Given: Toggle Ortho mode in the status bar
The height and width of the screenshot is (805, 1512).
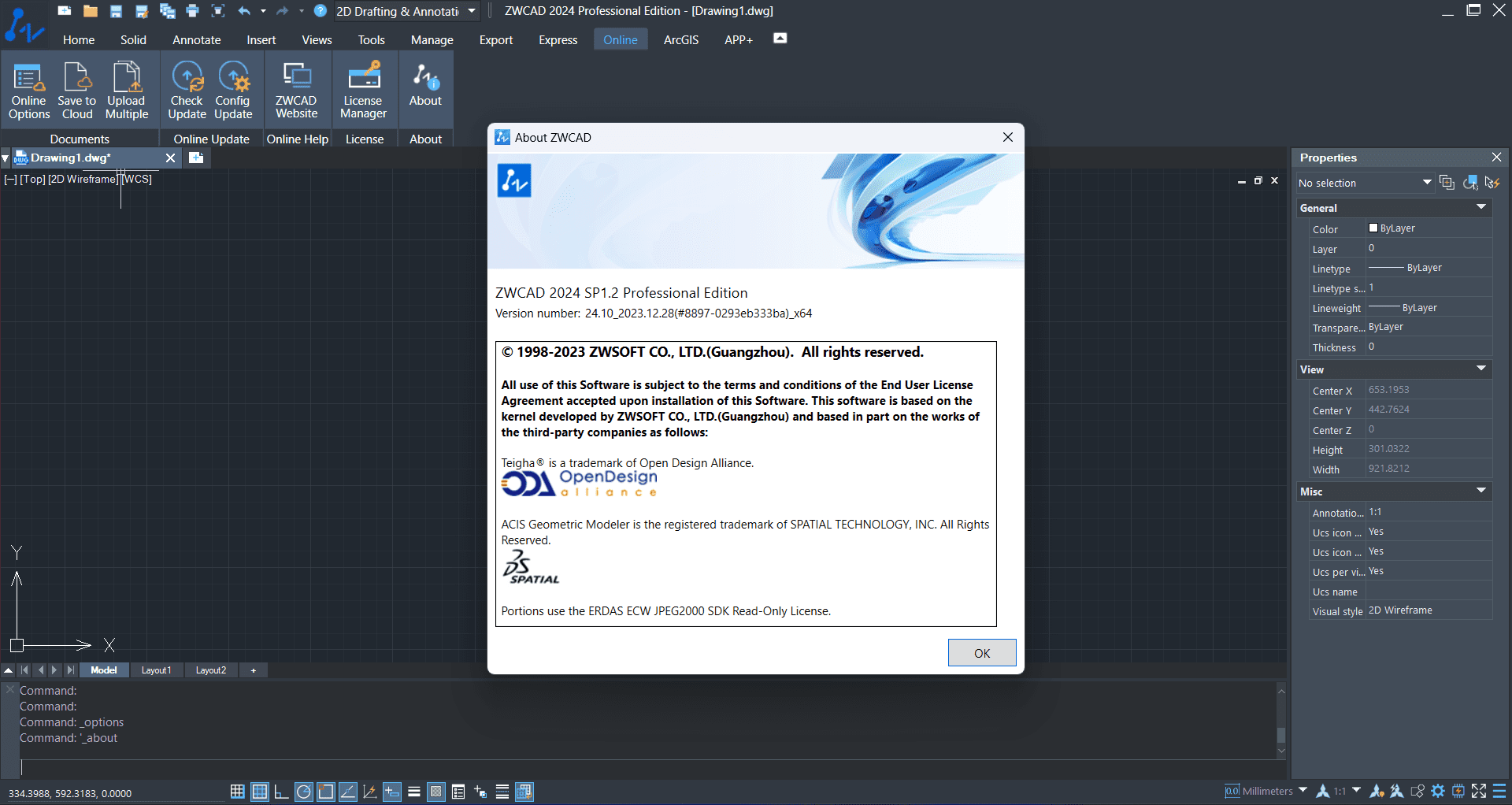Looking at the screenshot, I should 281,792.
